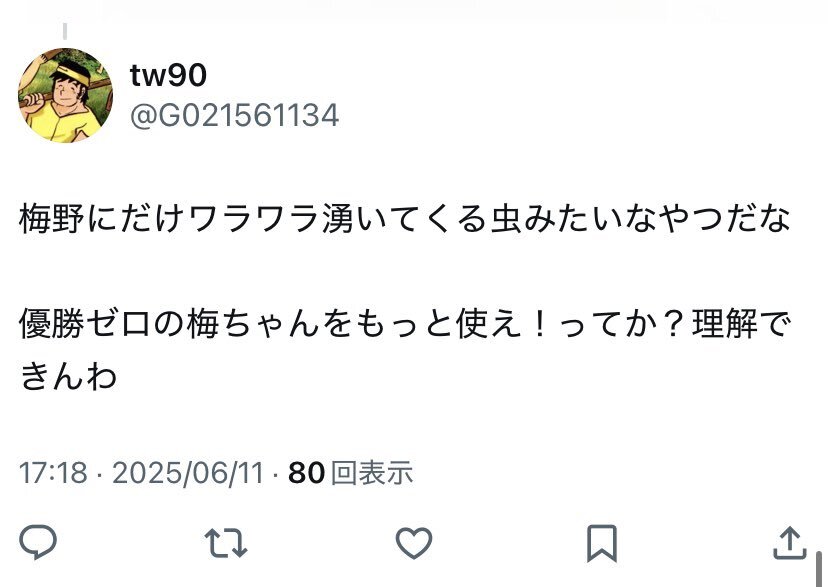Click the scrollbar thumb at the right edge
Screen dimensions: 828x587
819,569
